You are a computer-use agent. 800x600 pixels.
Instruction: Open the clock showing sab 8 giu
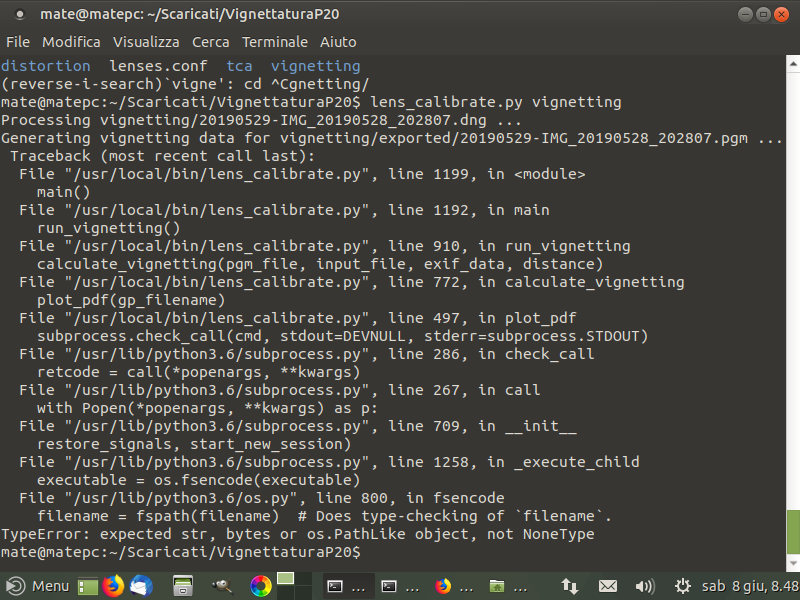pyautogui.click(x=750, y=586)
